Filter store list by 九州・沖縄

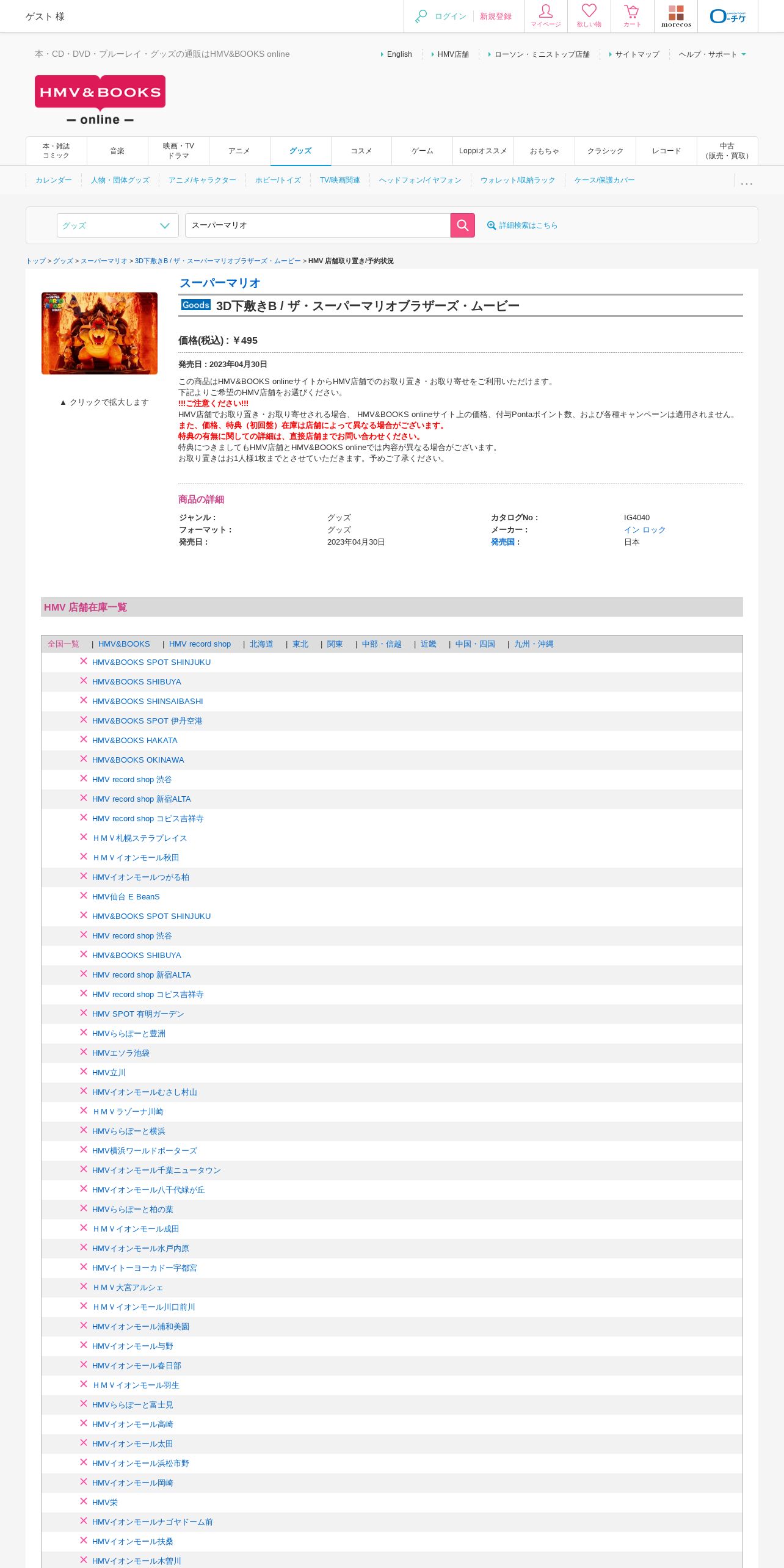[534, 644]
